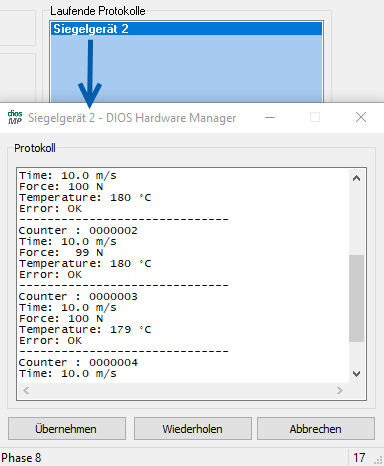Click the horizontal scroll left arrow

26,390
